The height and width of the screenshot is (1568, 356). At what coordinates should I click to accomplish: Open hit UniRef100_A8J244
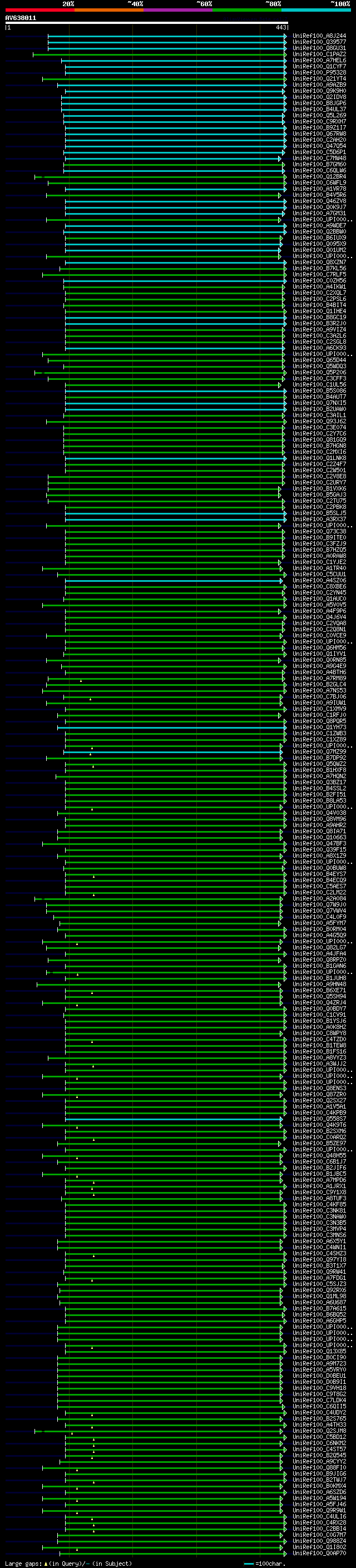(x=319, y=36)
